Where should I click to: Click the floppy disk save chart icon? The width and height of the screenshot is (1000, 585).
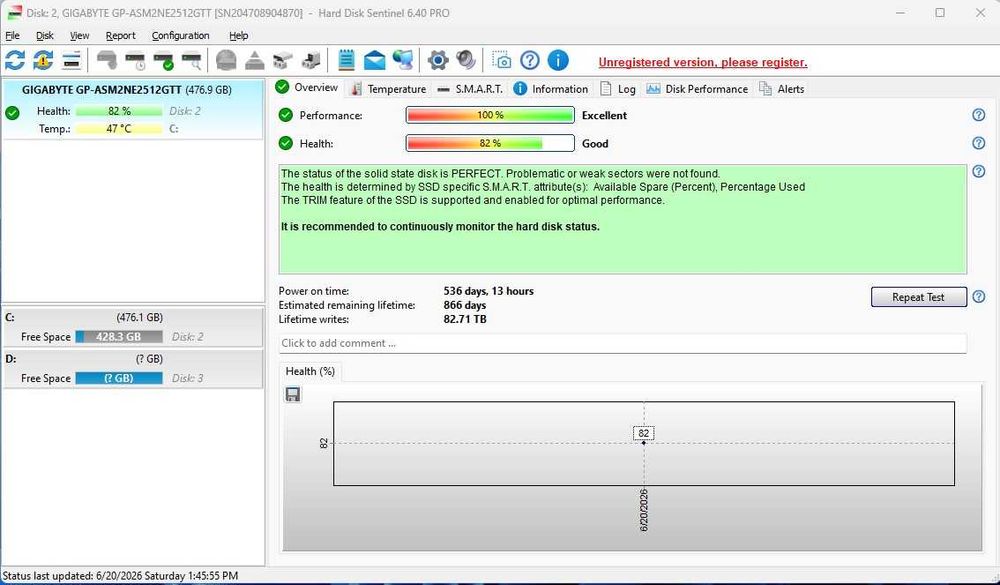(x=293, y=394)
